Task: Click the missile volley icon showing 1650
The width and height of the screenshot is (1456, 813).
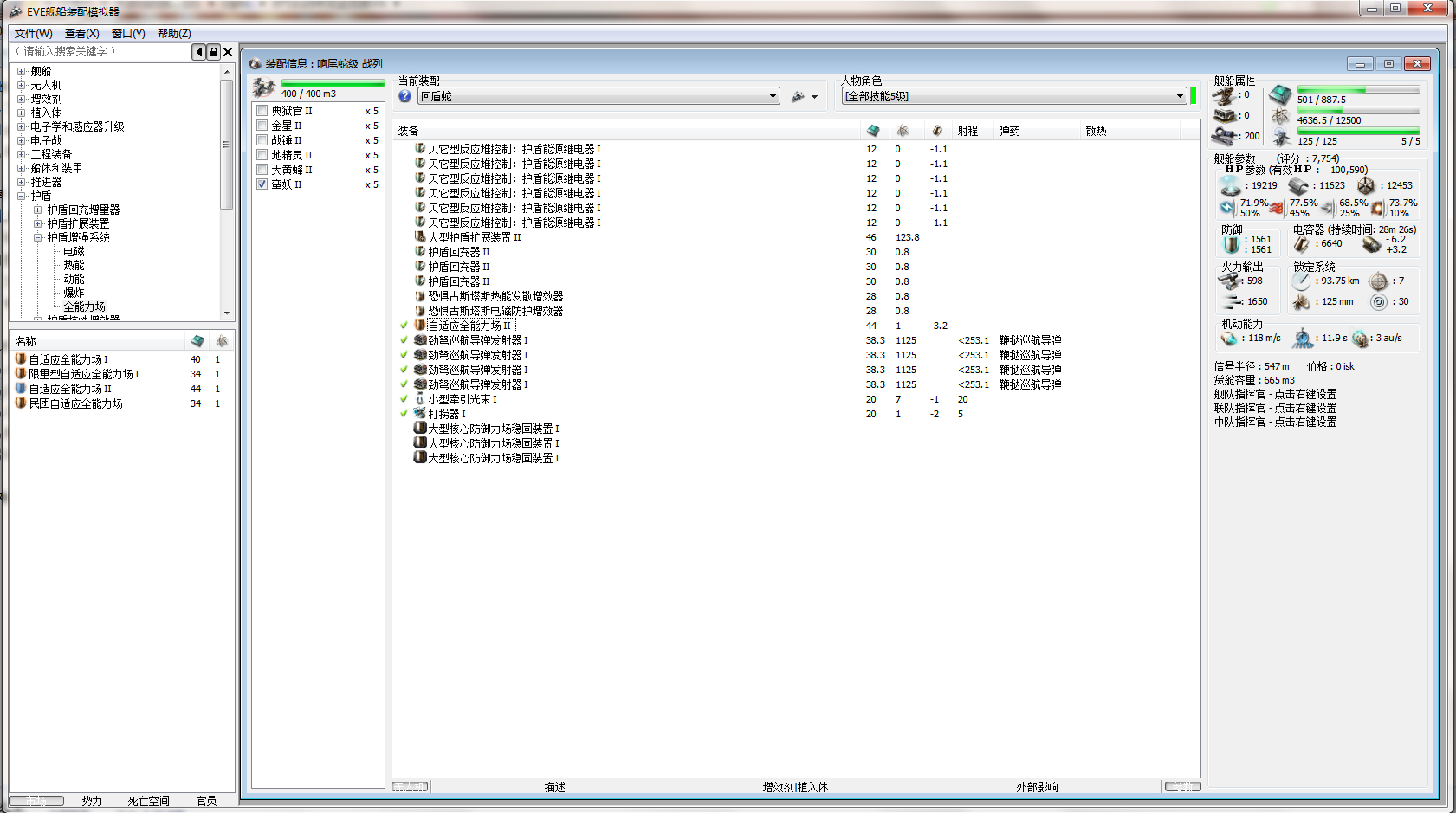Action: [x=1233, y=301]
